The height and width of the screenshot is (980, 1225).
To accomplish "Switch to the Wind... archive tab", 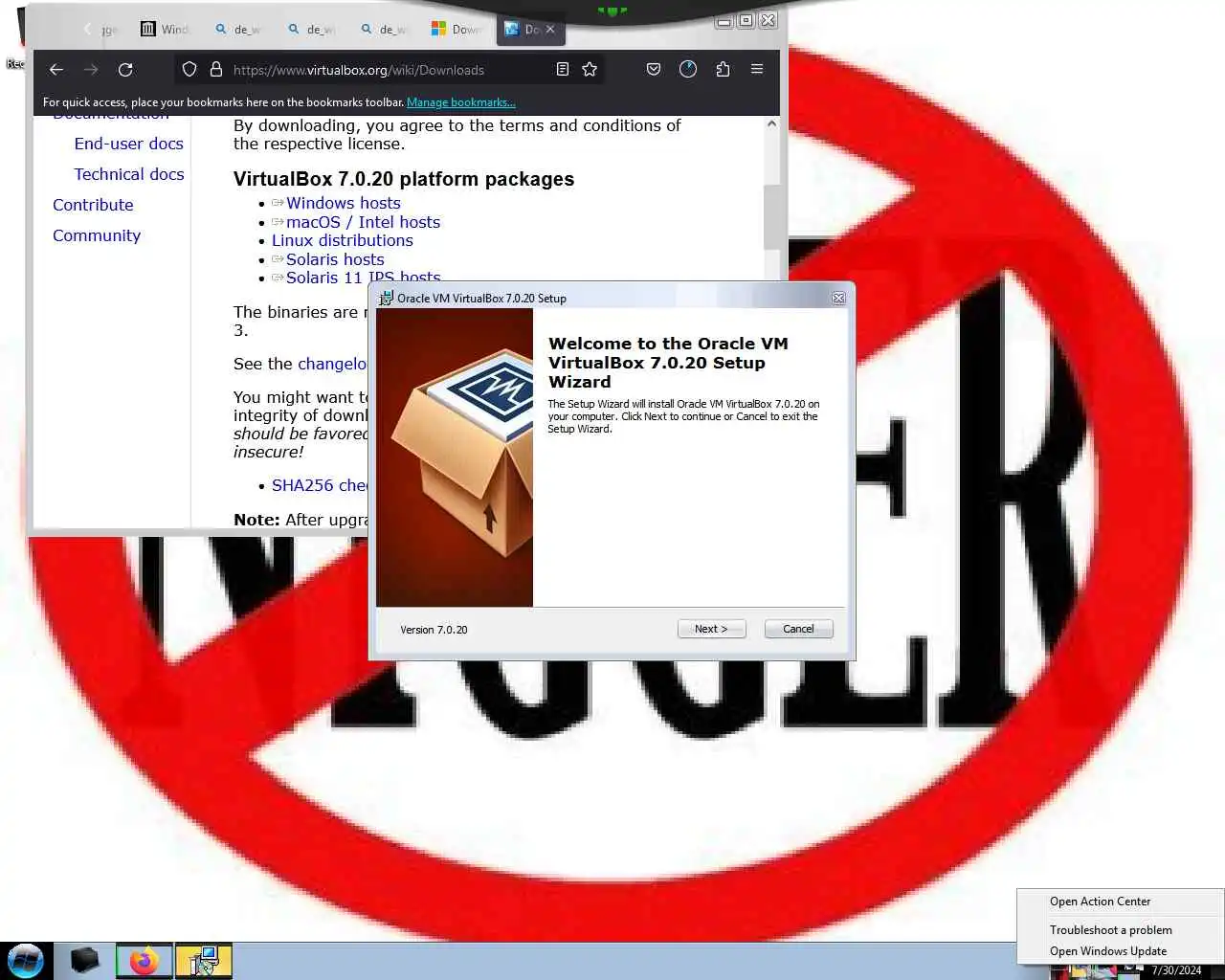I will click(166, 30).
